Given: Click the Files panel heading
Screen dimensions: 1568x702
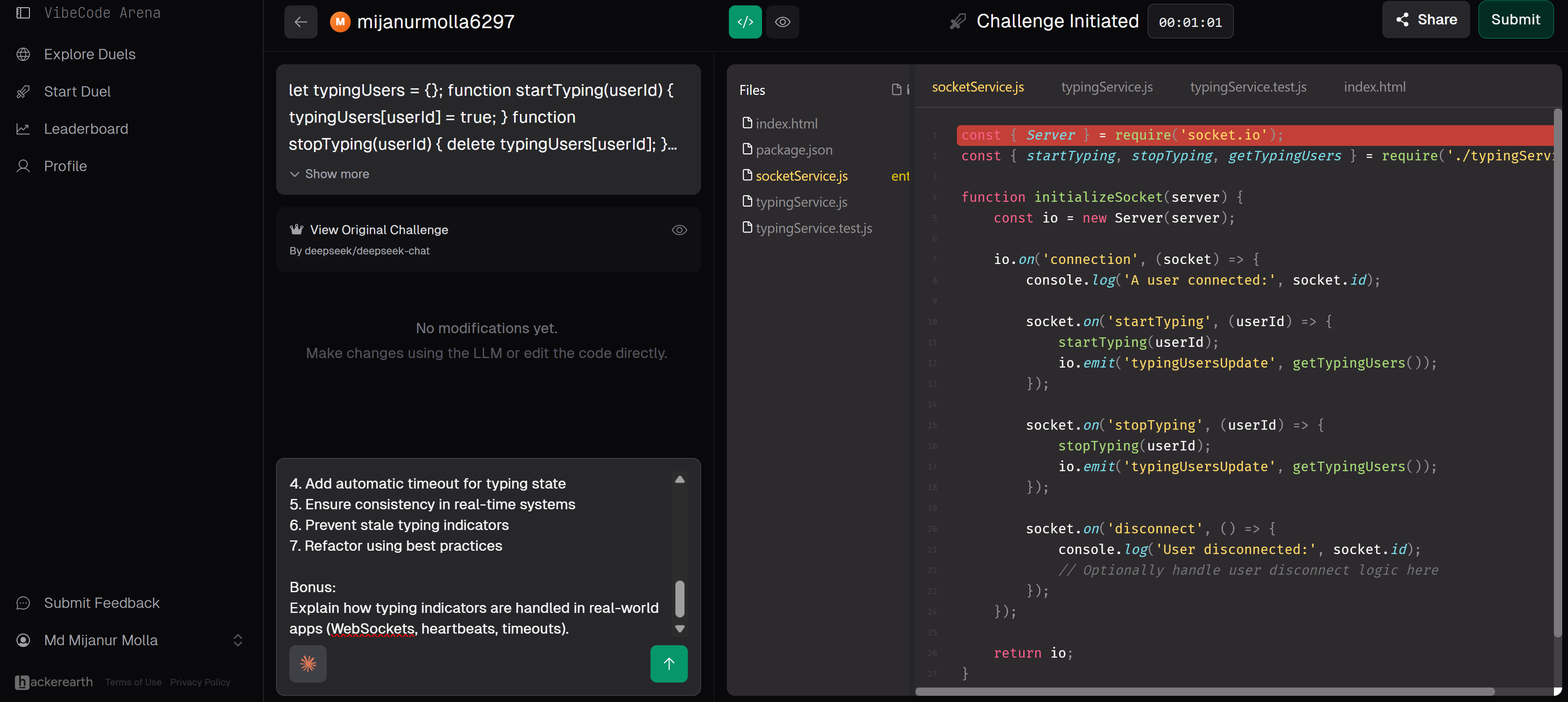Looking at the screenshot, I should tap(752, 90).
